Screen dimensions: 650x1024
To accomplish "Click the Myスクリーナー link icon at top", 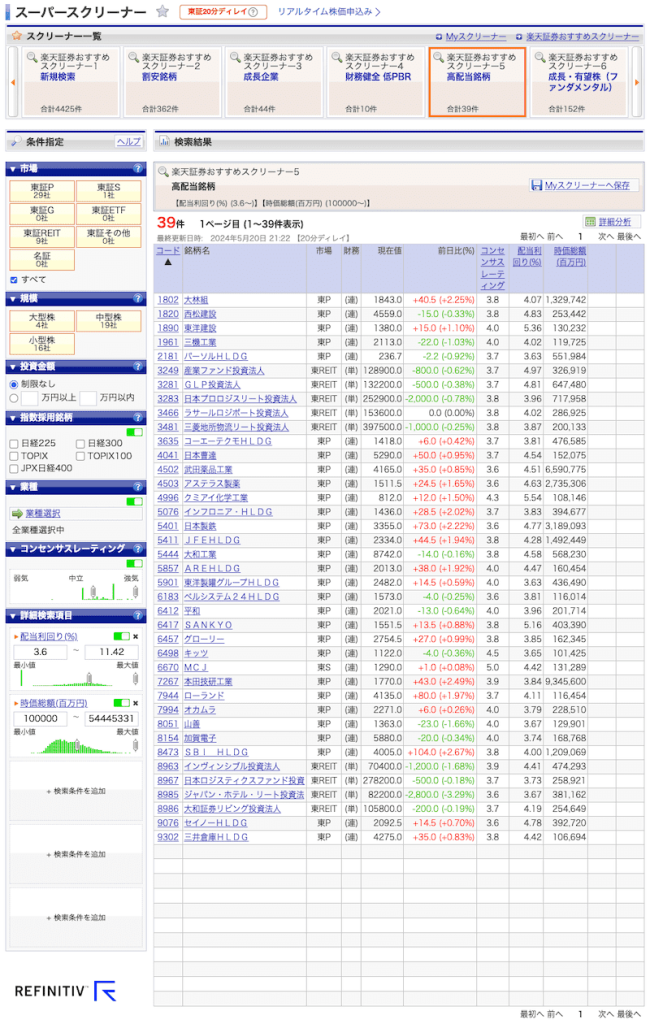I will (439, 37).
